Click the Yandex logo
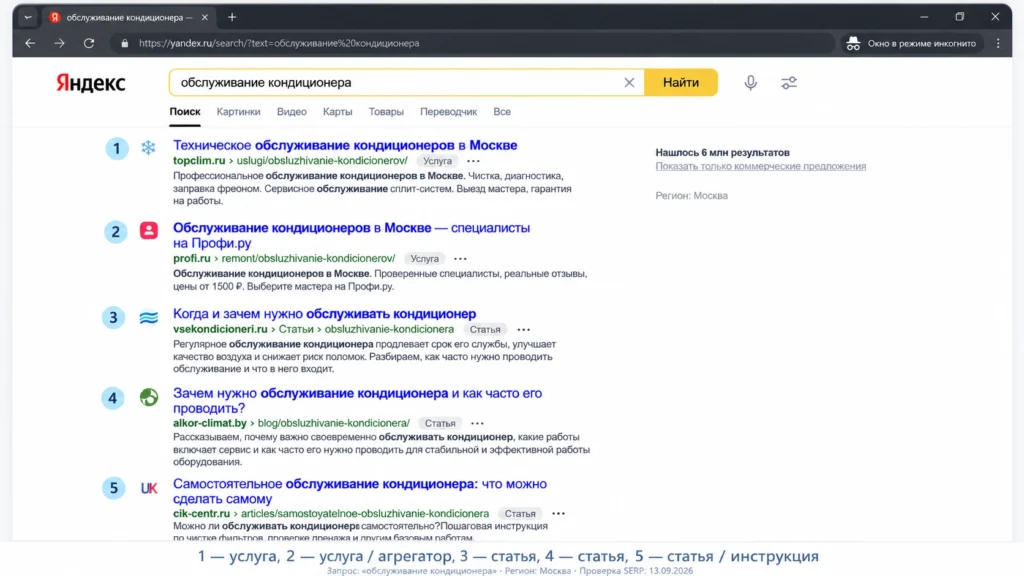The height and width of the screenshot is (576, 1024). coord(90,83)
